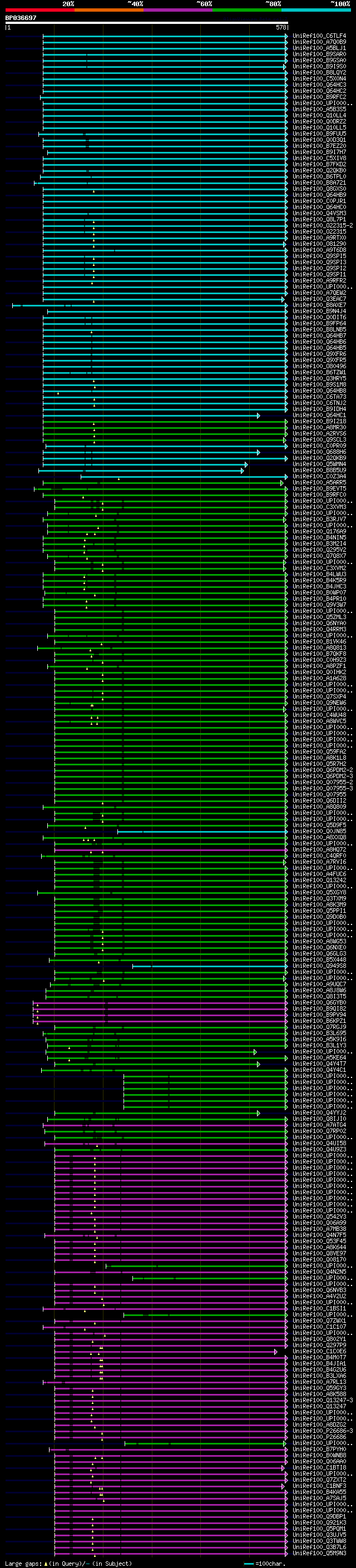
Task: Open hit UniRef100_B9FP64
Action: tap(319, 324)
